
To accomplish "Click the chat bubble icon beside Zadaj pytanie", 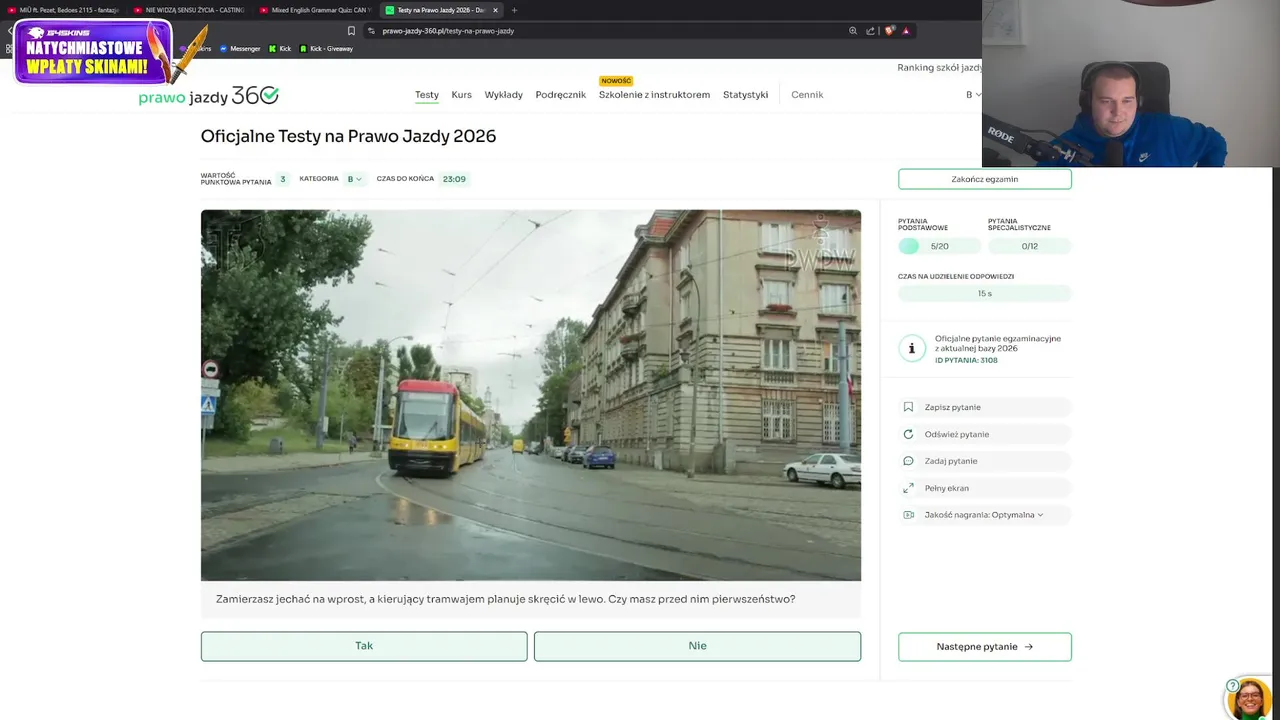I will coord(908,461).
